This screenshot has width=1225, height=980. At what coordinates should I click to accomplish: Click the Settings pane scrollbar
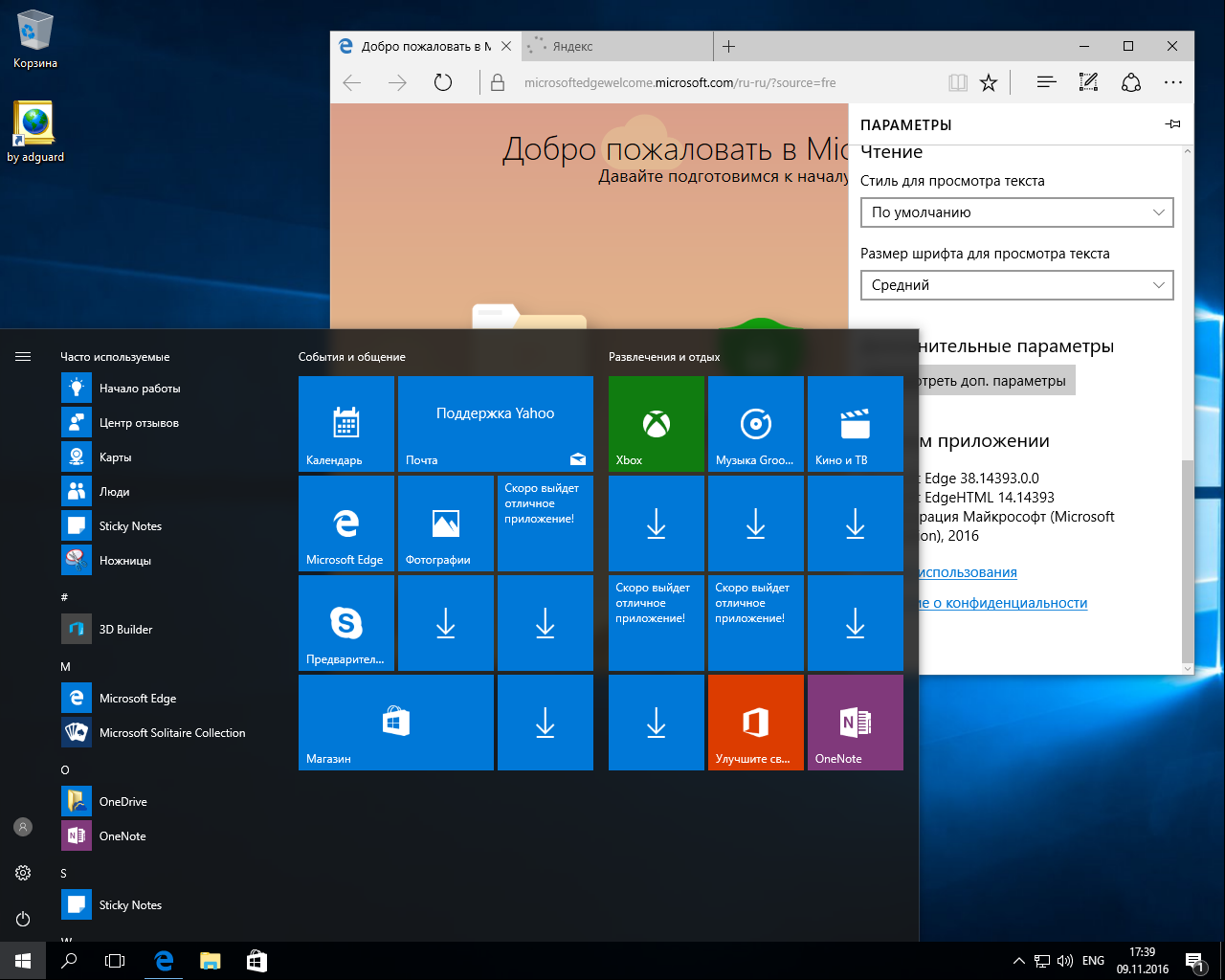pyautogui.click(x=1188, y=560)
